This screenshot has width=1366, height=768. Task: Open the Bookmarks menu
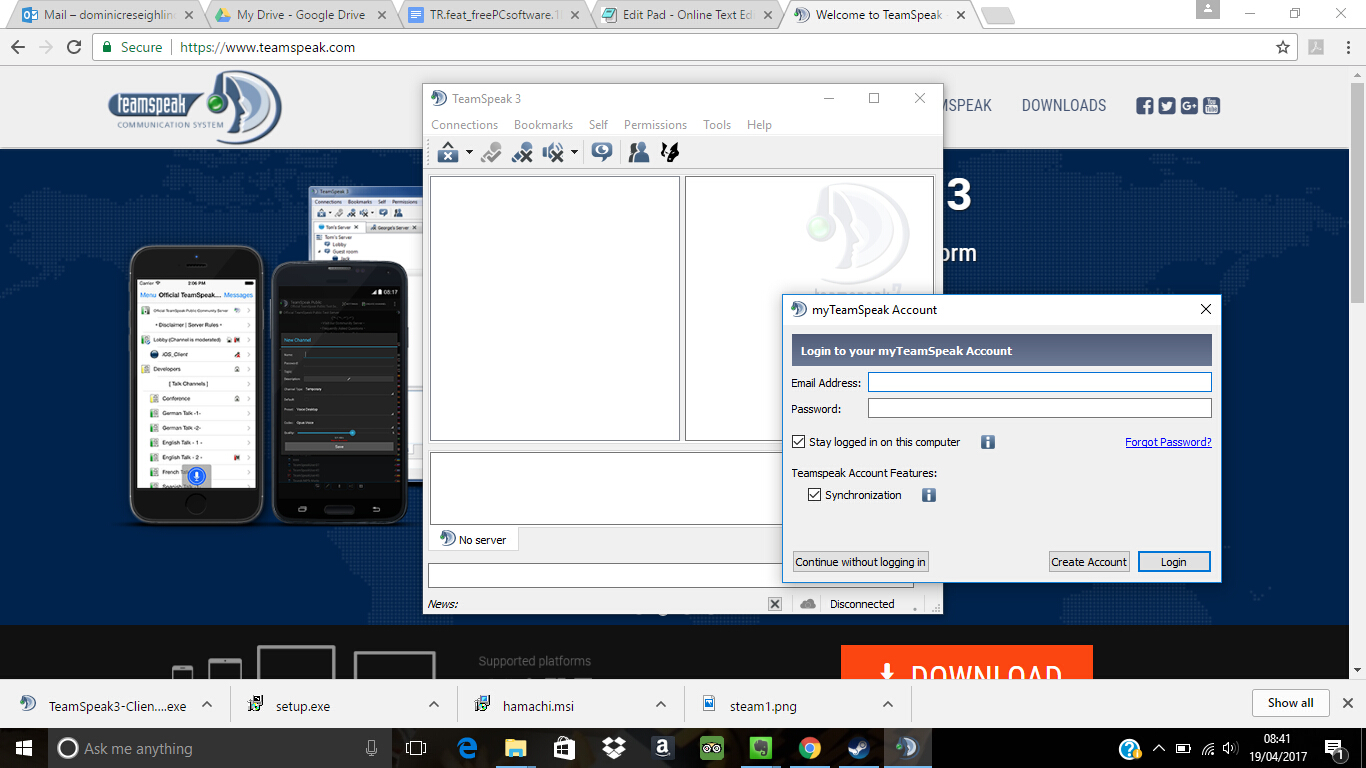[x=543, y=125]
